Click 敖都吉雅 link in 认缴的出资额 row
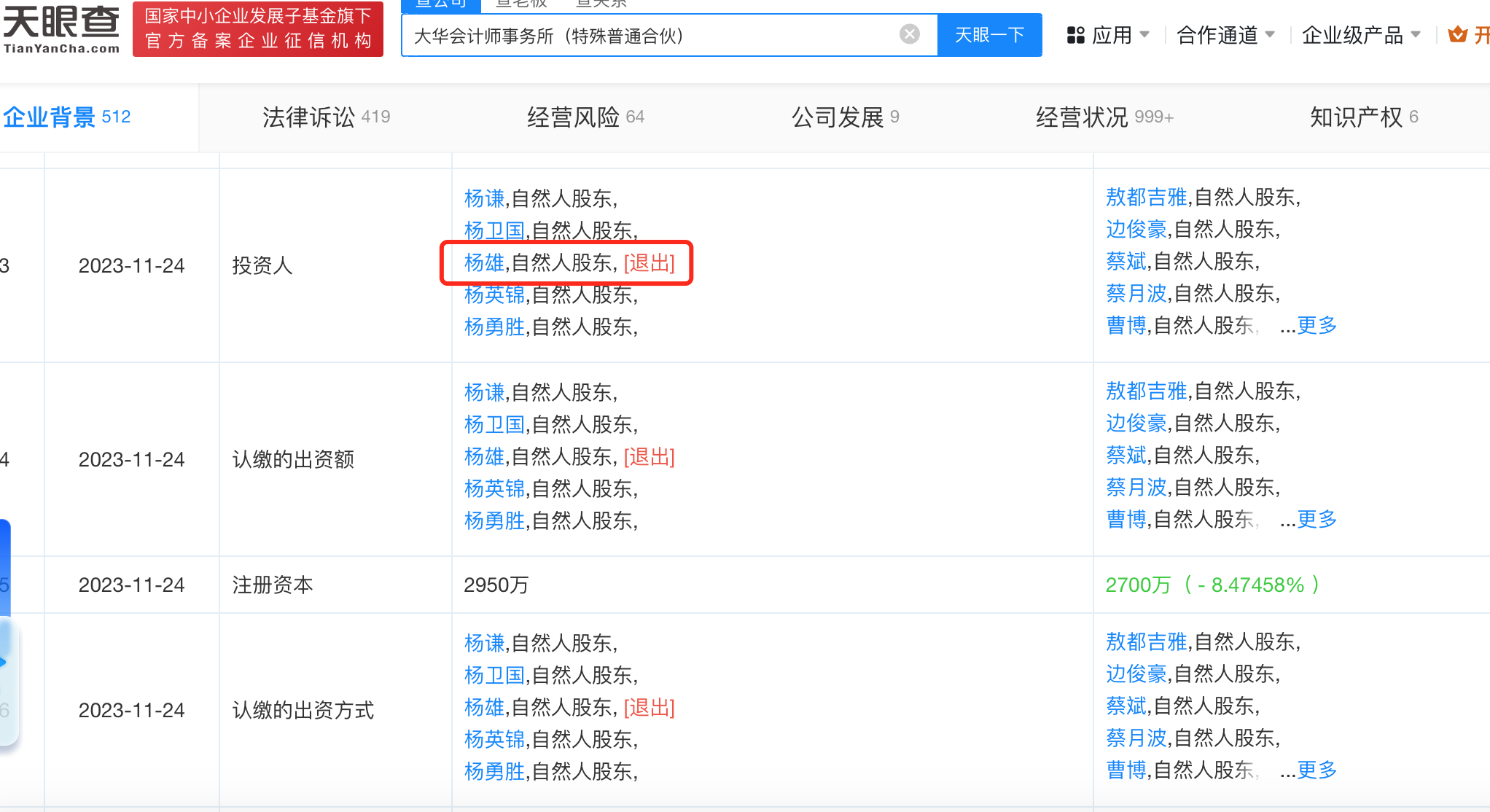The width and height of the screenshot is (1490, 812). (x=1146, y=391)
